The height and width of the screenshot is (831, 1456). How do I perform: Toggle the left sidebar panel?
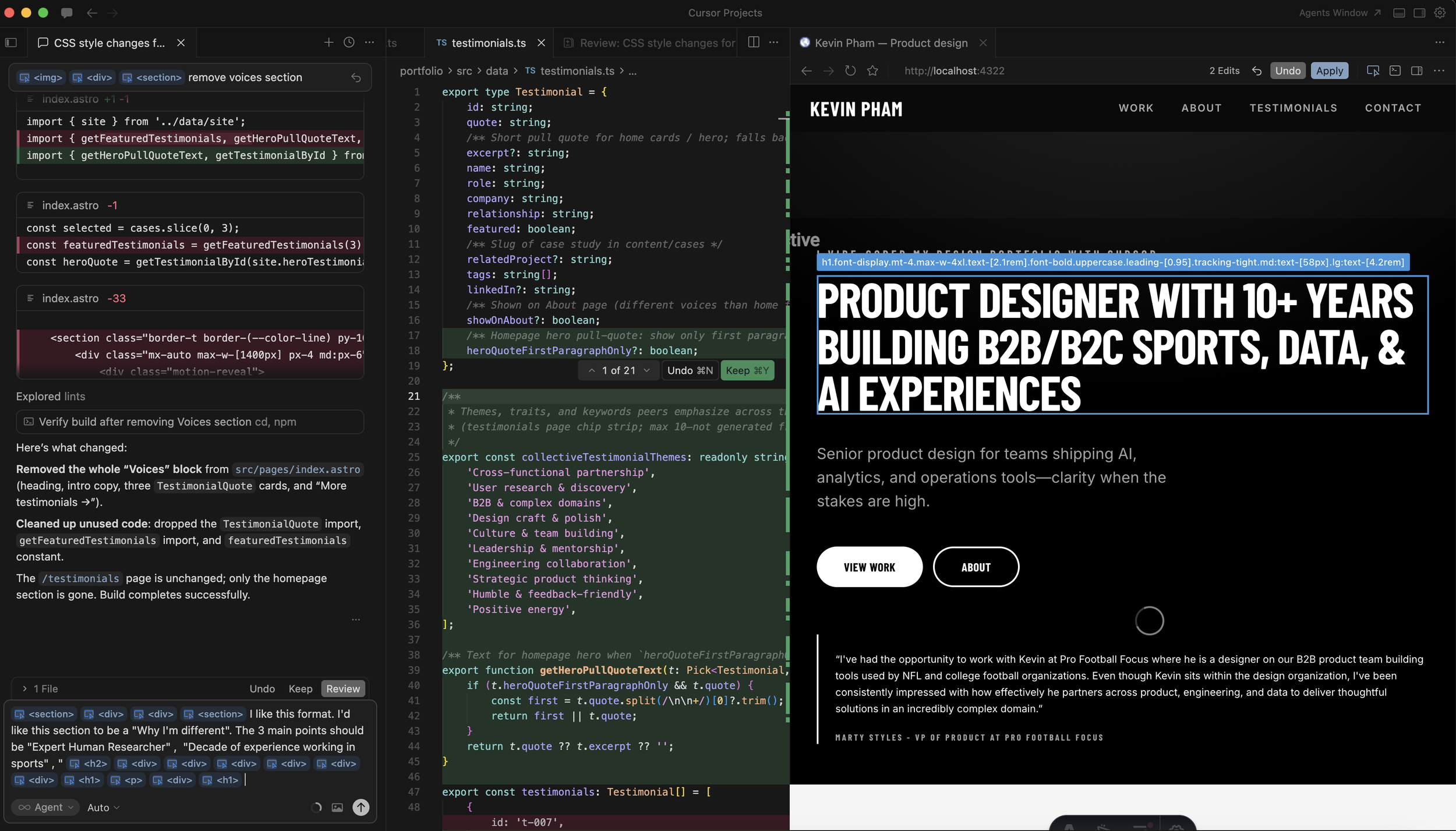[x=11, y=43]
